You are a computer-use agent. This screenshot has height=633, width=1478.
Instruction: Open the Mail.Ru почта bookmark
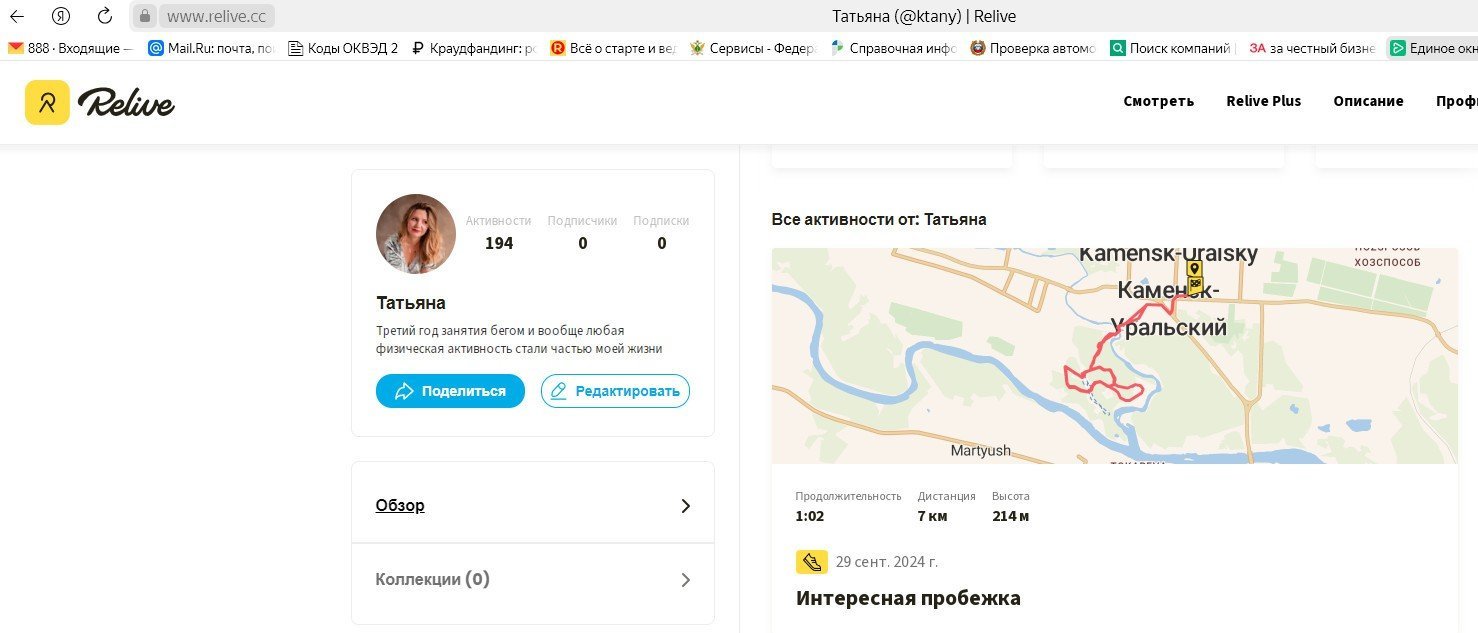(211, 47)
